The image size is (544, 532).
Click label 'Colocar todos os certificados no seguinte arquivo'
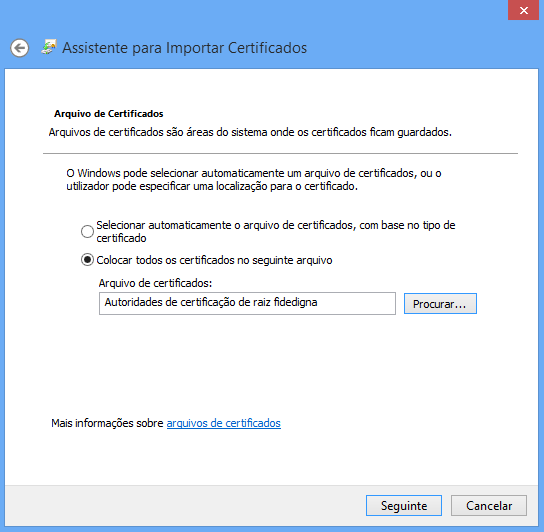pos(214,260)
